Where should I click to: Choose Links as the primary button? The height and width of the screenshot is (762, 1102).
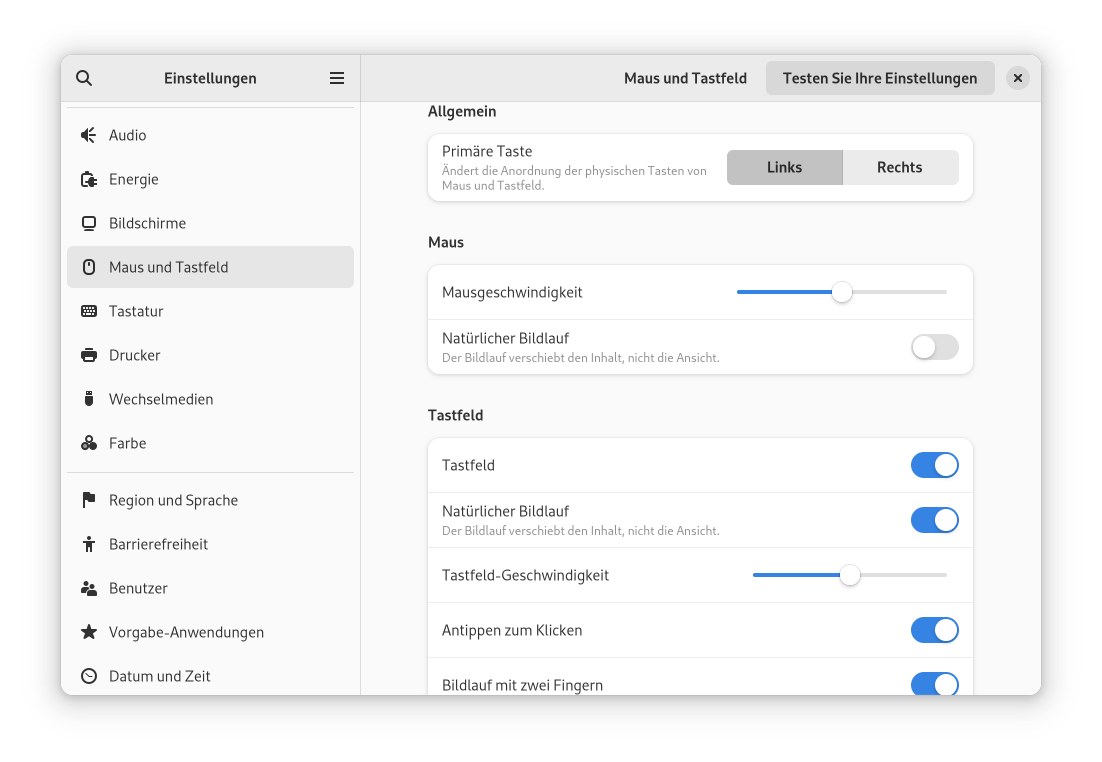[x=784, y=167]
